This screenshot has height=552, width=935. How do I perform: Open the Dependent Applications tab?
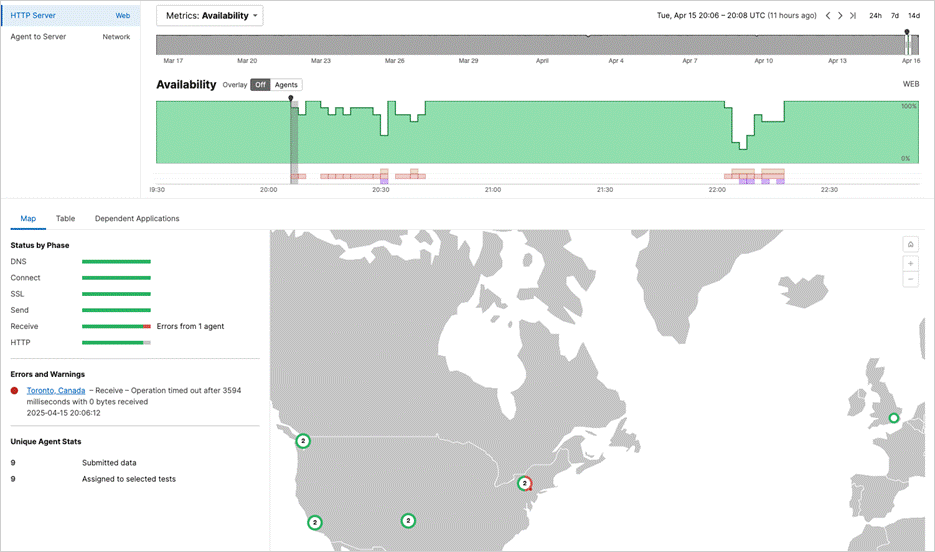point(137,218)
